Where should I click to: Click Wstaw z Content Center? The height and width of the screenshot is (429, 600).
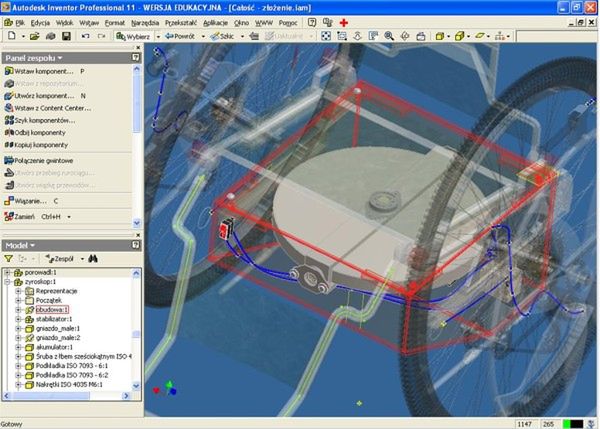[x=47, y=108]
